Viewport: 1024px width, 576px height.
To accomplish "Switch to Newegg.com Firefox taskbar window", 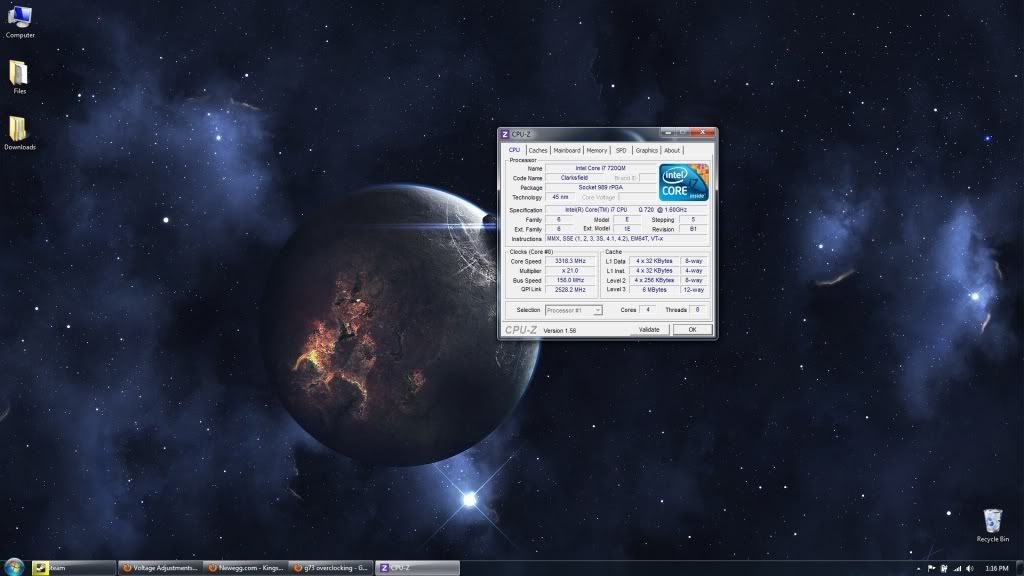I will (246, 568).
